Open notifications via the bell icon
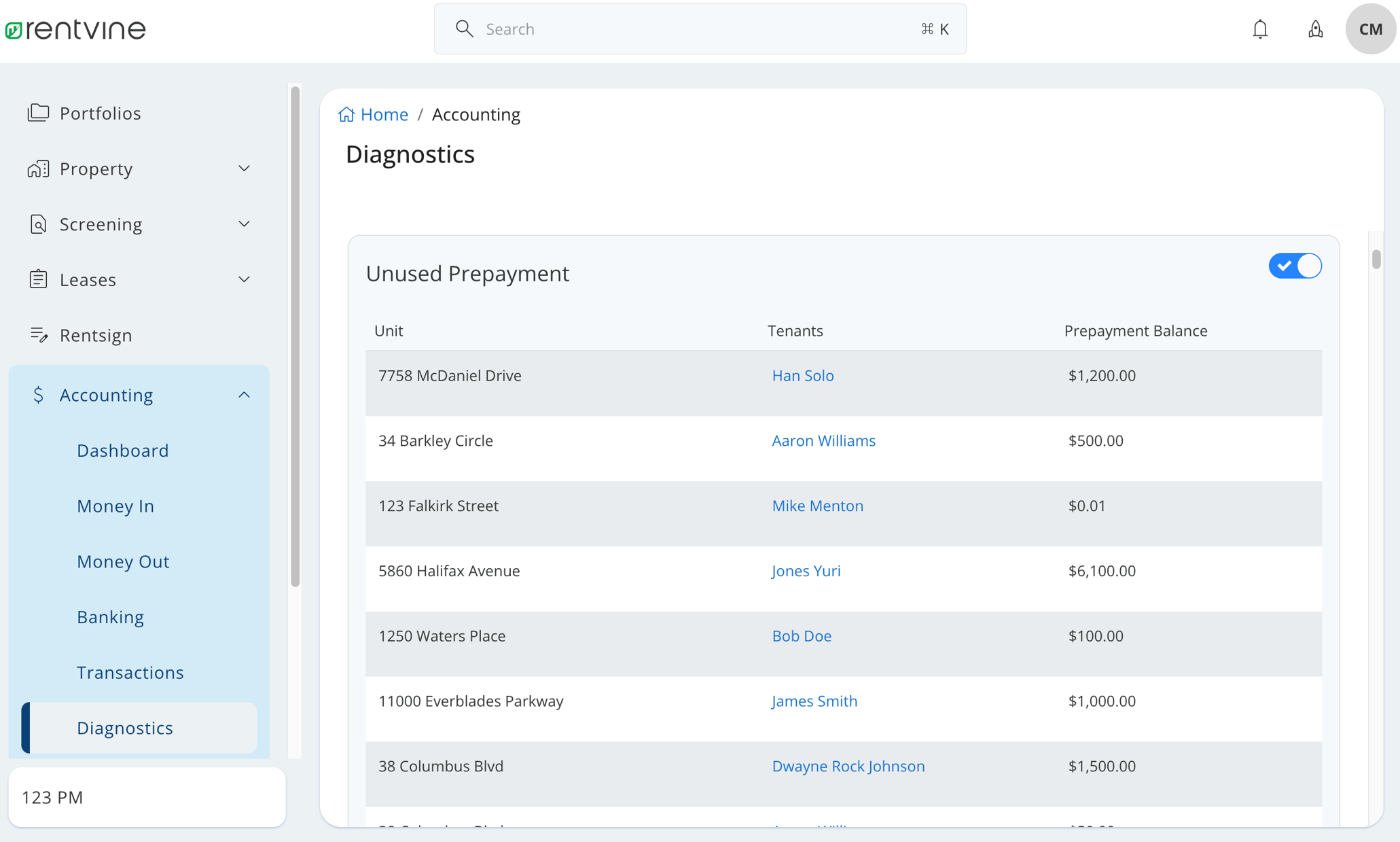Screen dimensions: 1400x842 [1260, 29]
